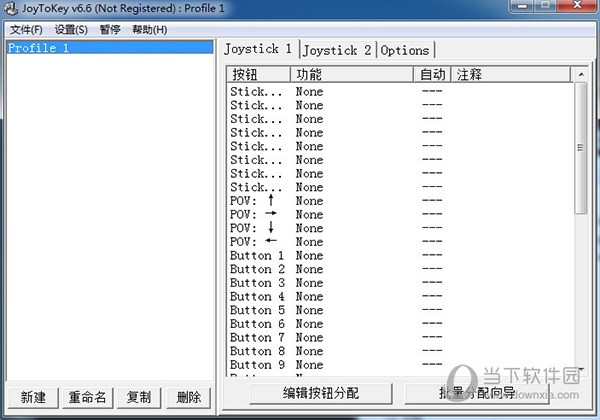Click the 按钮 column header
Image resolution: width=600 pixels, height=420 pixels.
(258, 75)
